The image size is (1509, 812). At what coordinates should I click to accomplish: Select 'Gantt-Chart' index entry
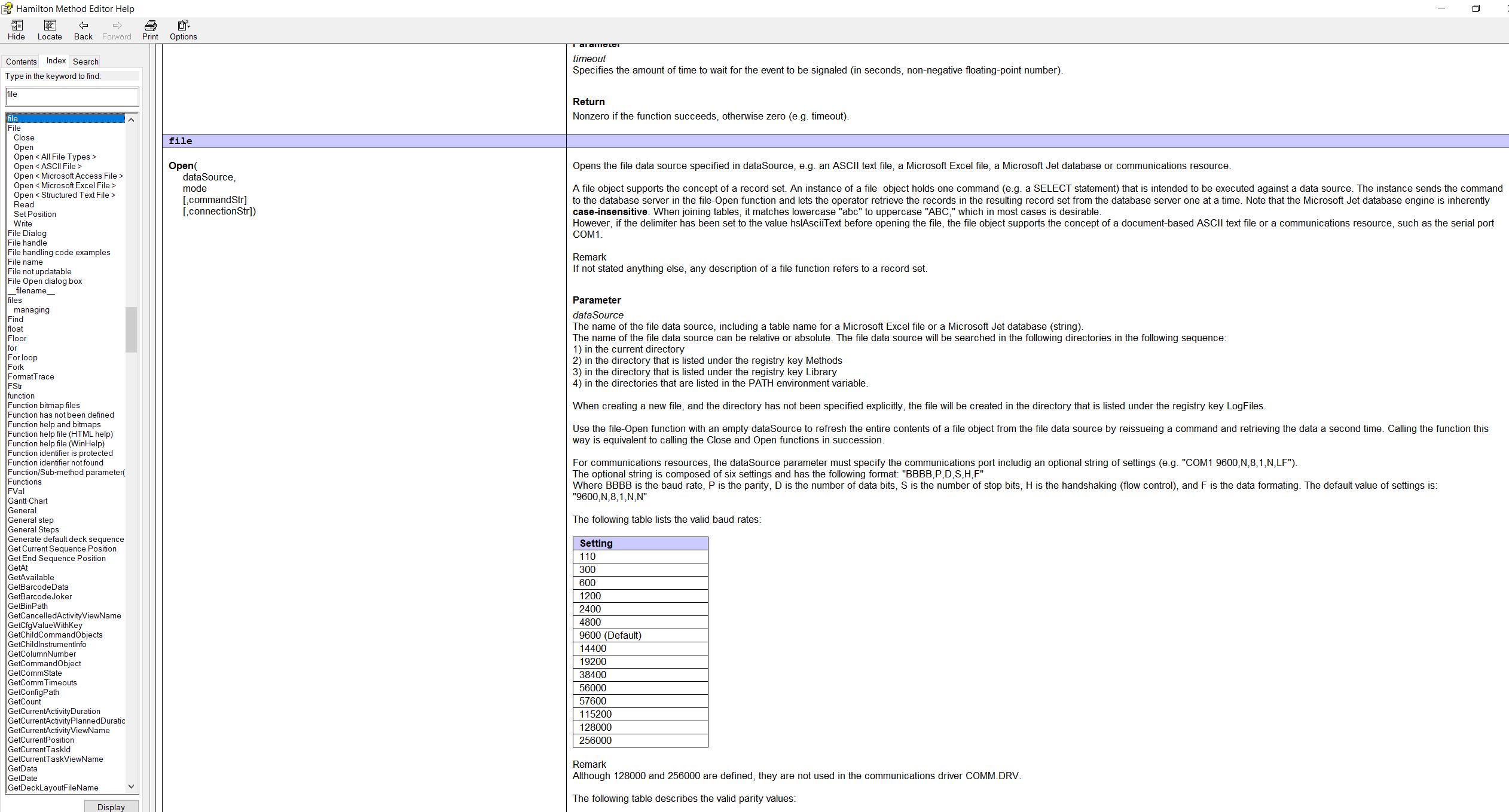point(28,501)
